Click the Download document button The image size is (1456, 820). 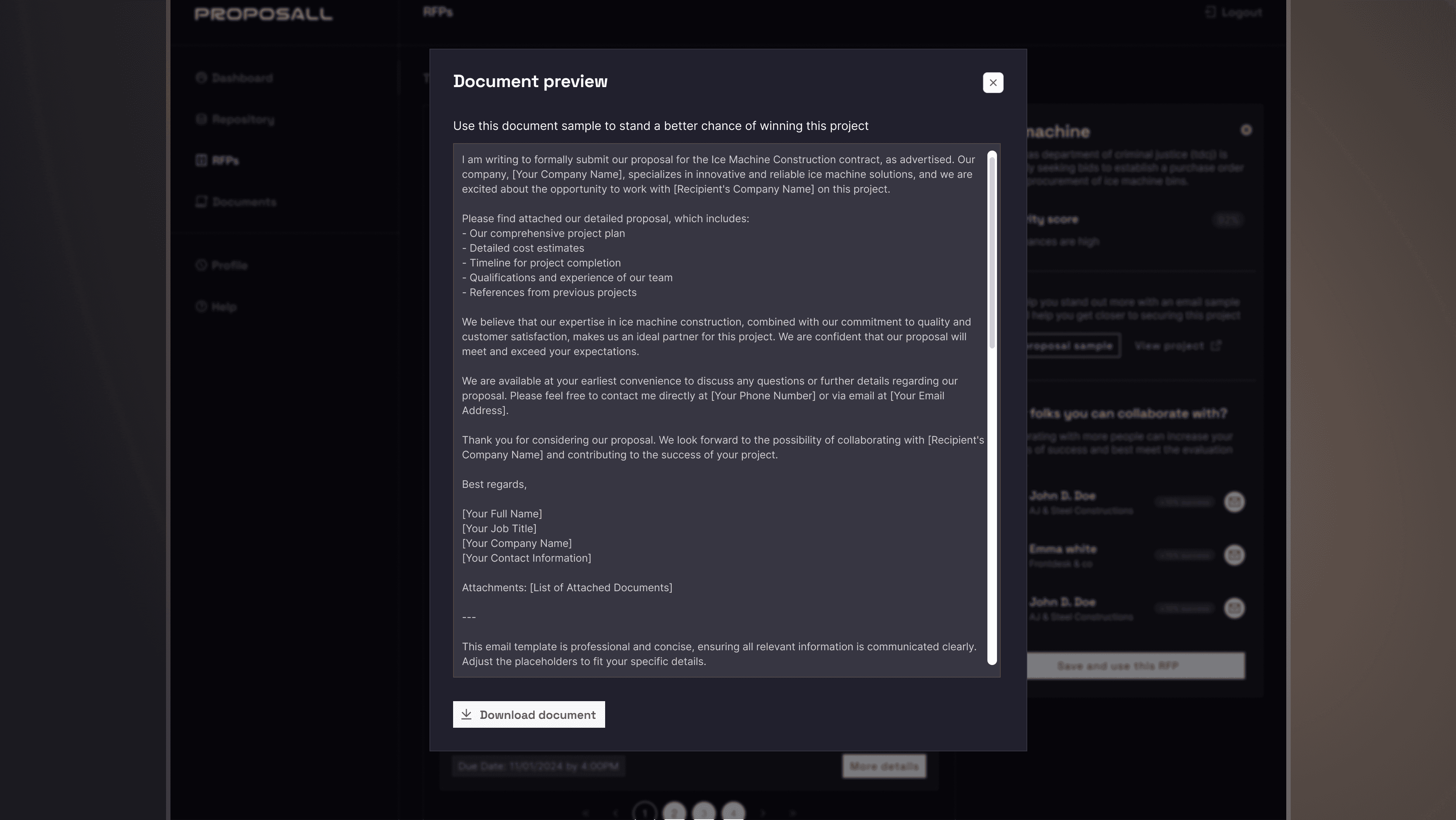coord(528,714)
